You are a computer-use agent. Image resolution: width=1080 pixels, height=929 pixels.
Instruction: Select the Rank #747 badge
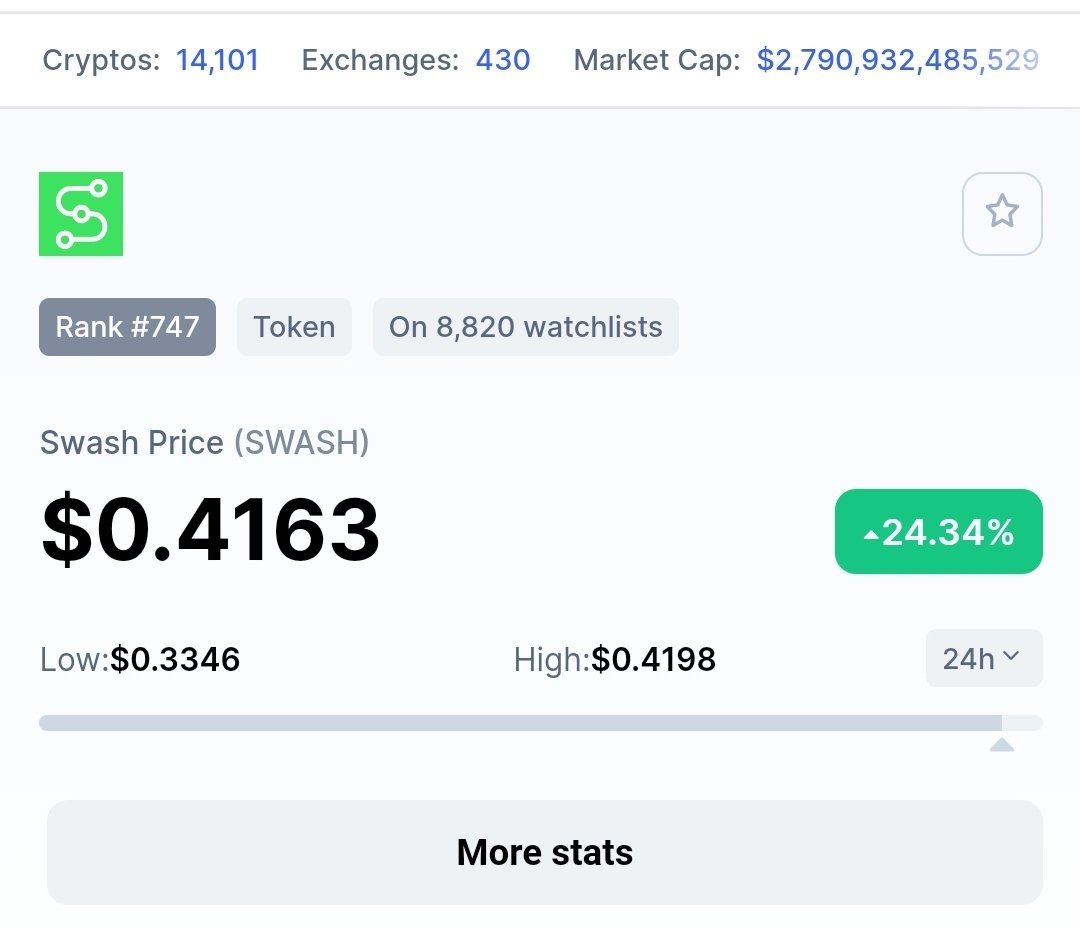[127, 327]
